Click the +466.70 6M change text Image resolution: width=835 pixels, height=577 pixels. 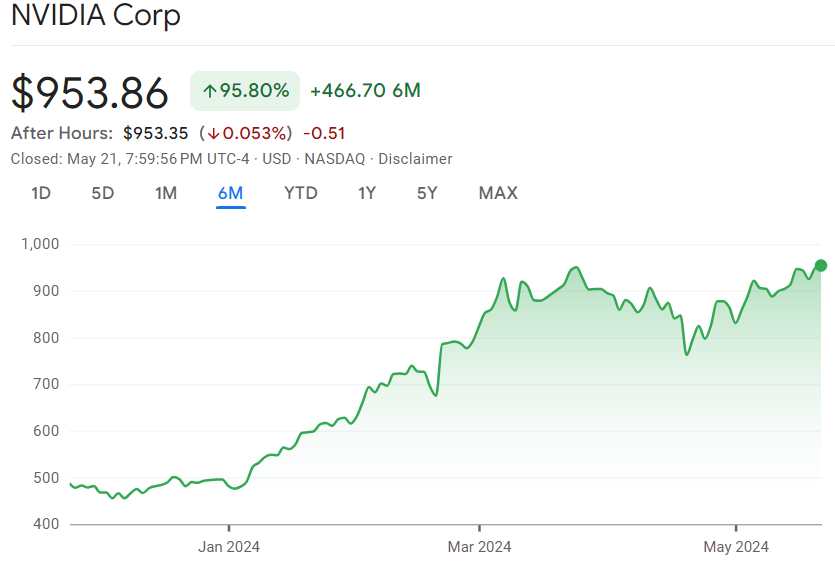365,91
